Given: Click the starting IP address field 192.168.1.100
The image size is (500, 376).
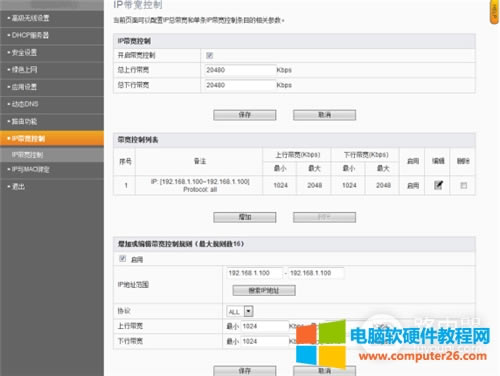Looking at the screenshot, I should 255,273.
